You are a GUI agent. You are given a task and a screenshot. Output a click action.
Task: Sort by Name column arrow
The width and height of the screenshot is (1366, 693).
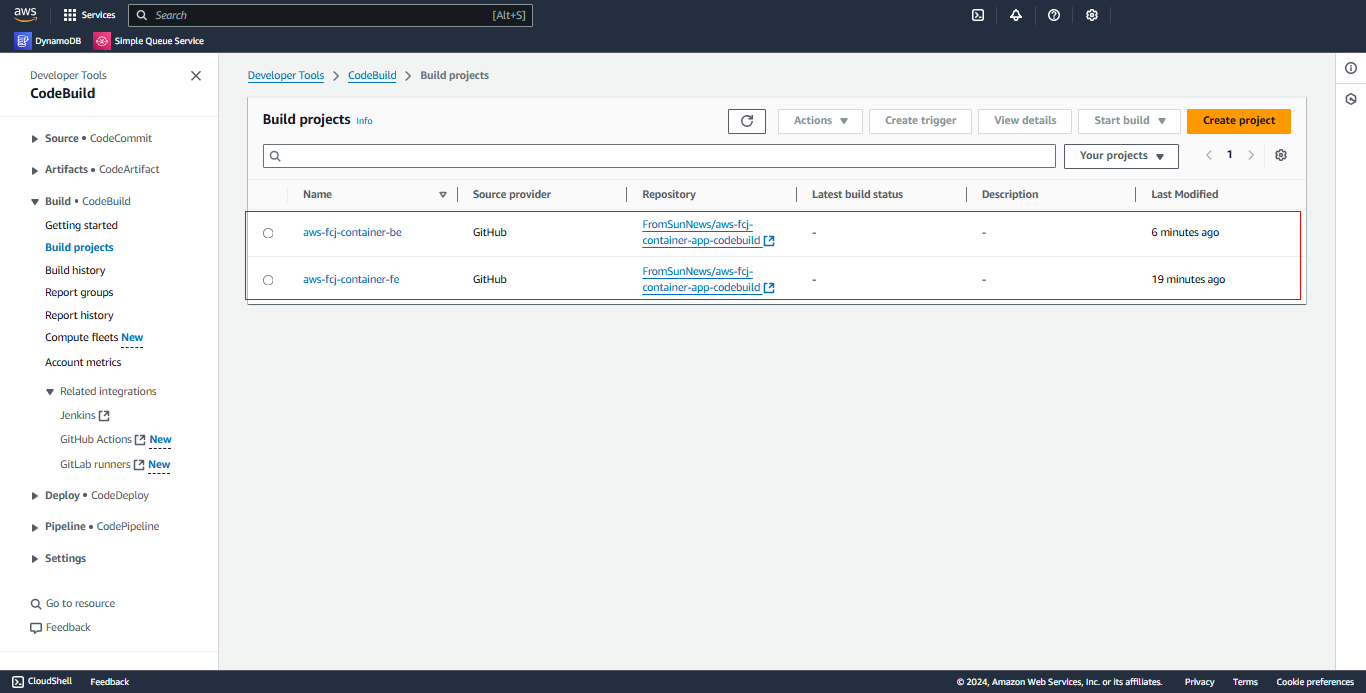pos(443,195)
